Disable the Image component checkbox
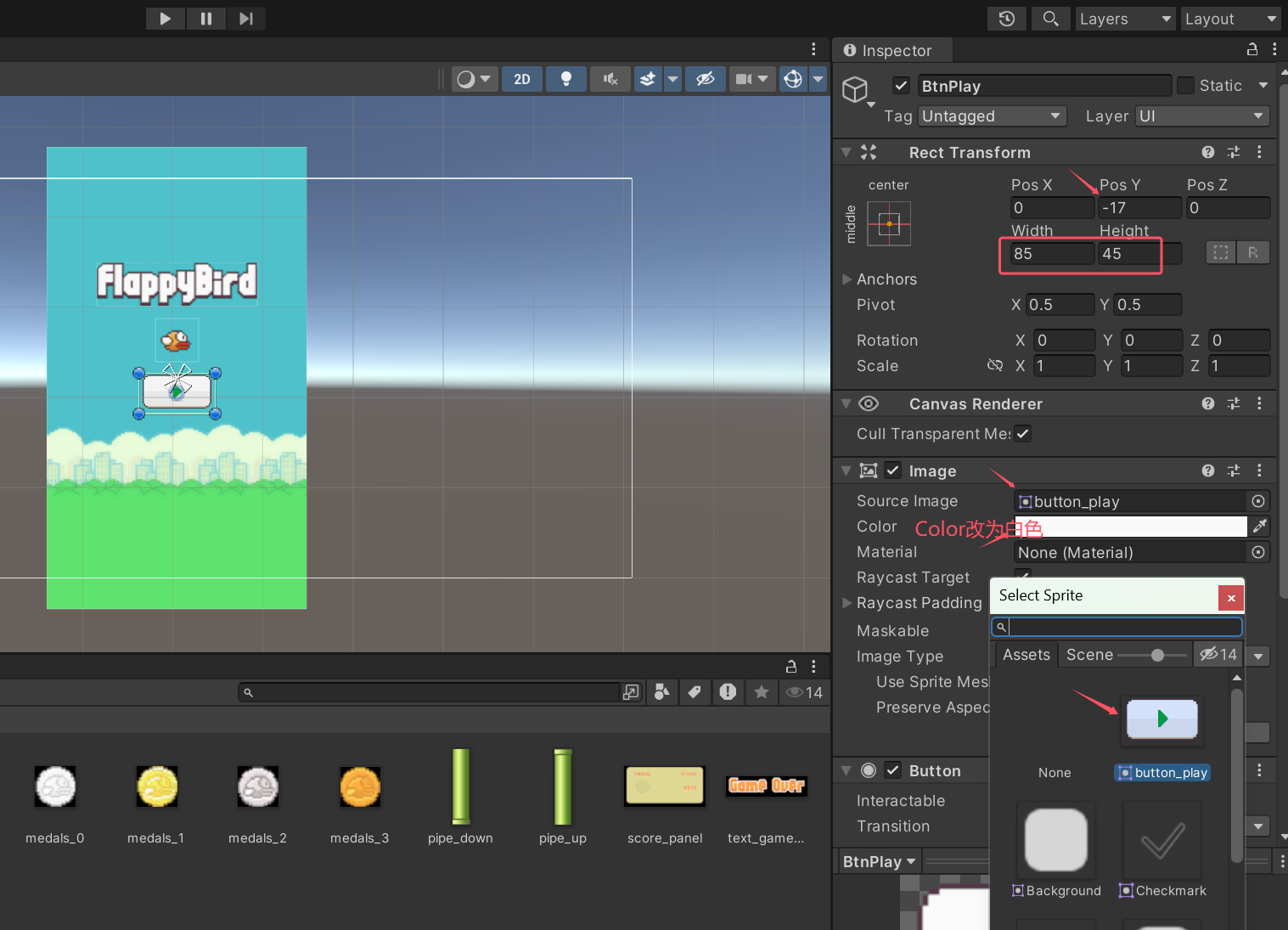 893,471
